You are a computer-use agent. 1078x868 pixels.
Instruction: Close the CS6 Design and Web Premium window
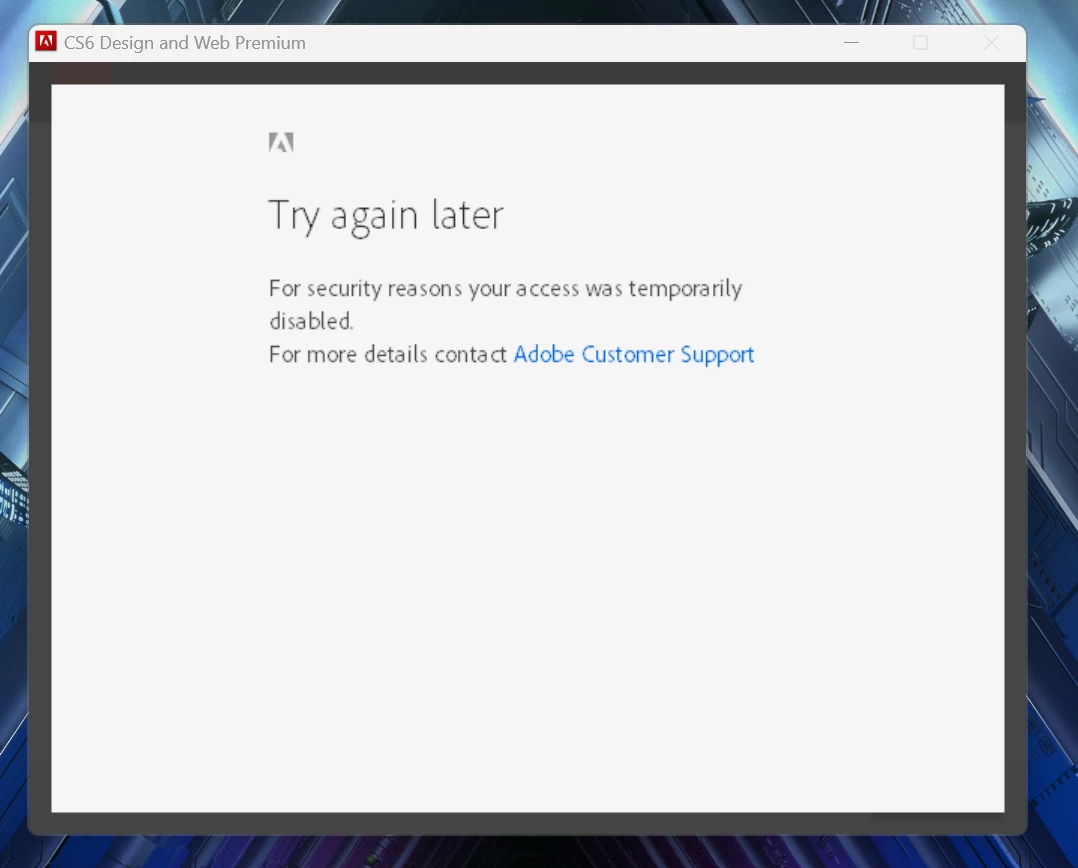click(991, 43)
